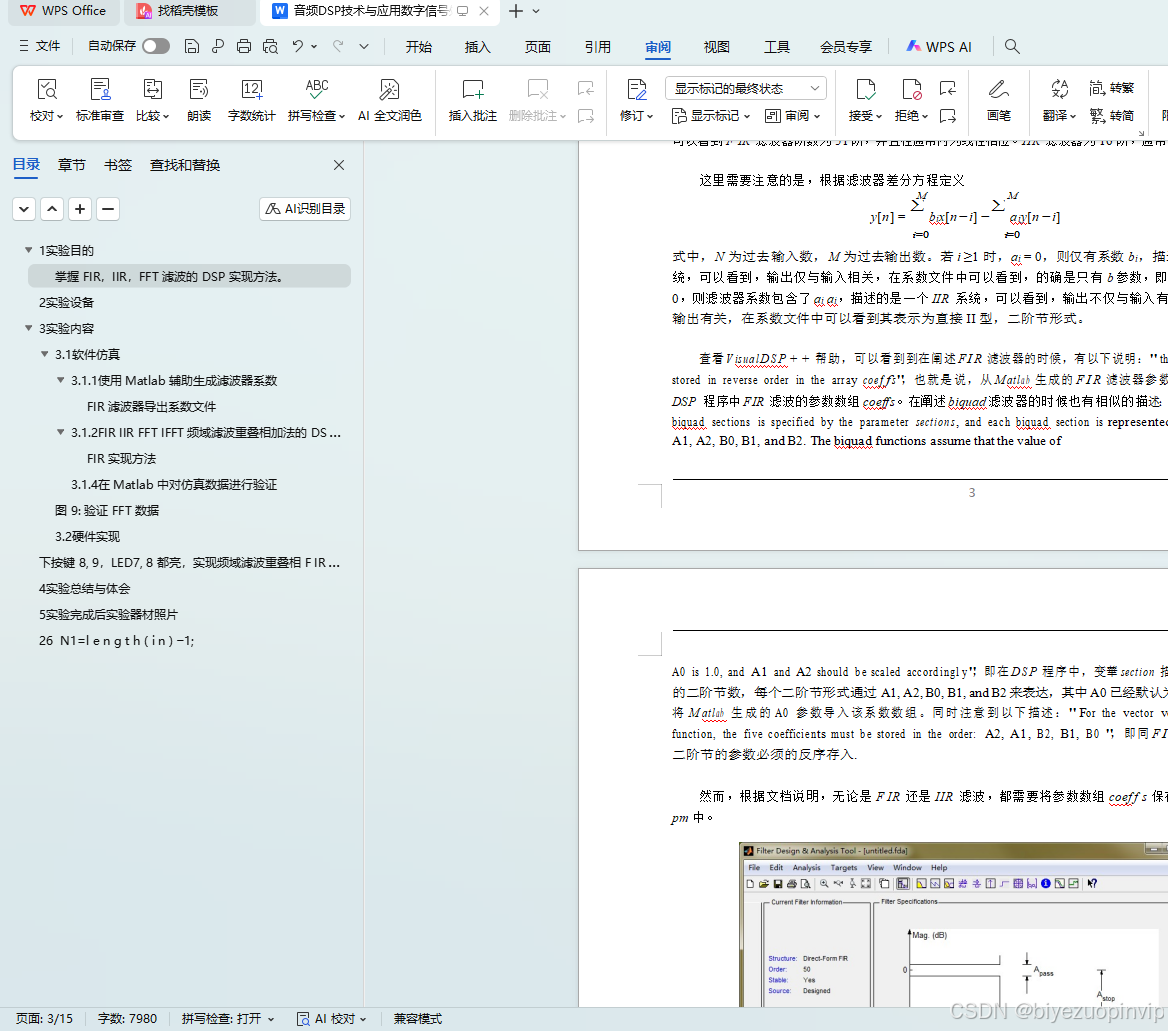The height and width of the screenshot is (1031, 1168).
Task: Switch to 查找和替换 navigation tab
Action: [x=185, y=165]
